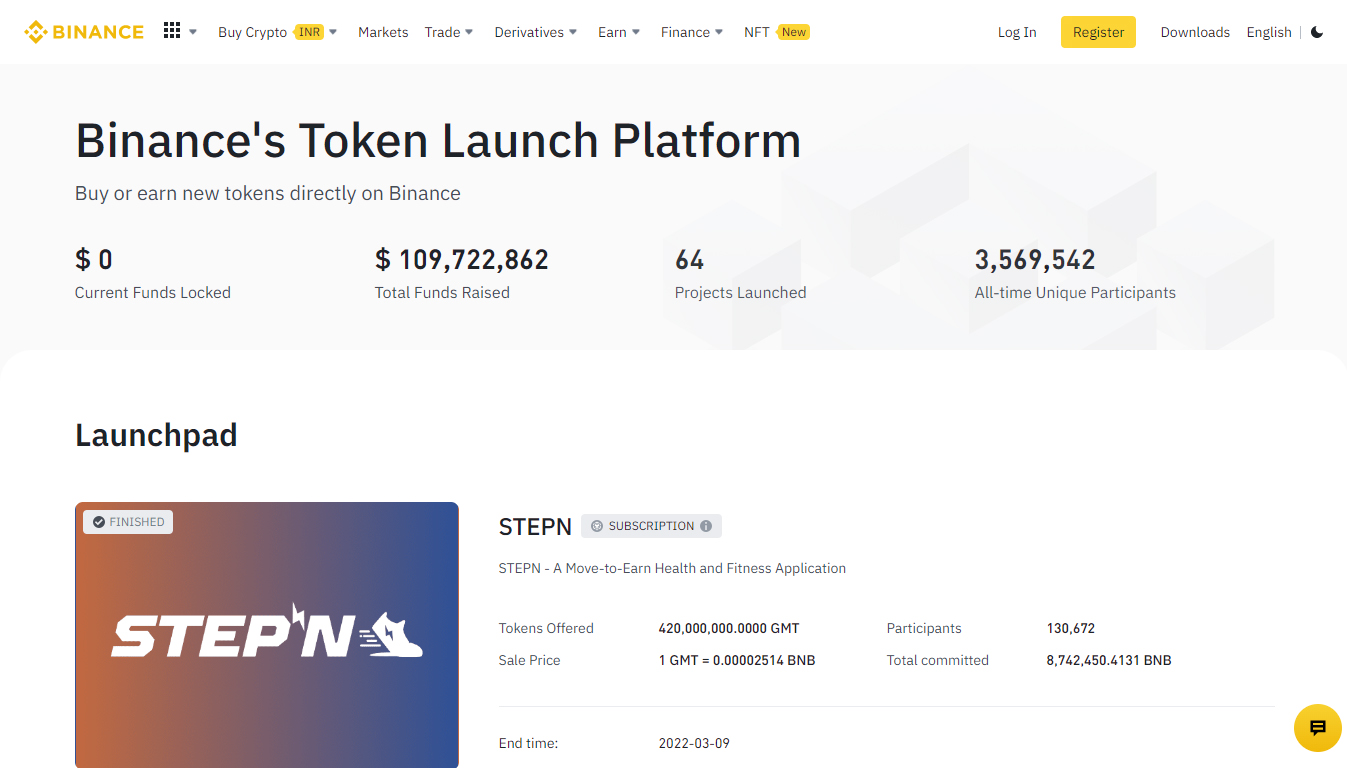Click the sale price 0.00002514 BNB
The height and width of the screenshot is (768, 1347).
737,660
